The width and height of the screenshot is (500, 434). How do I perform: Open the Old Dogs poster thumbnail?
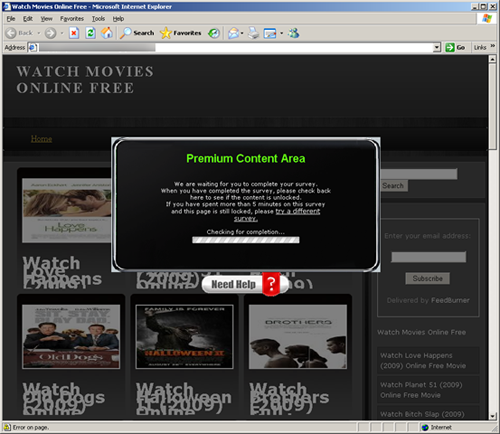[x=71, y=337]
